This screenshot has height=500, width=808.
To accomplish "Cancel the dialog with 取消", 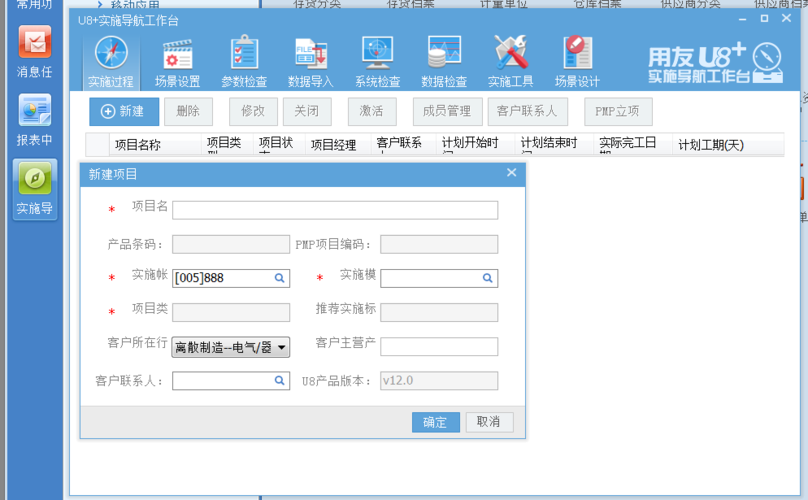I will click(489, 422).
